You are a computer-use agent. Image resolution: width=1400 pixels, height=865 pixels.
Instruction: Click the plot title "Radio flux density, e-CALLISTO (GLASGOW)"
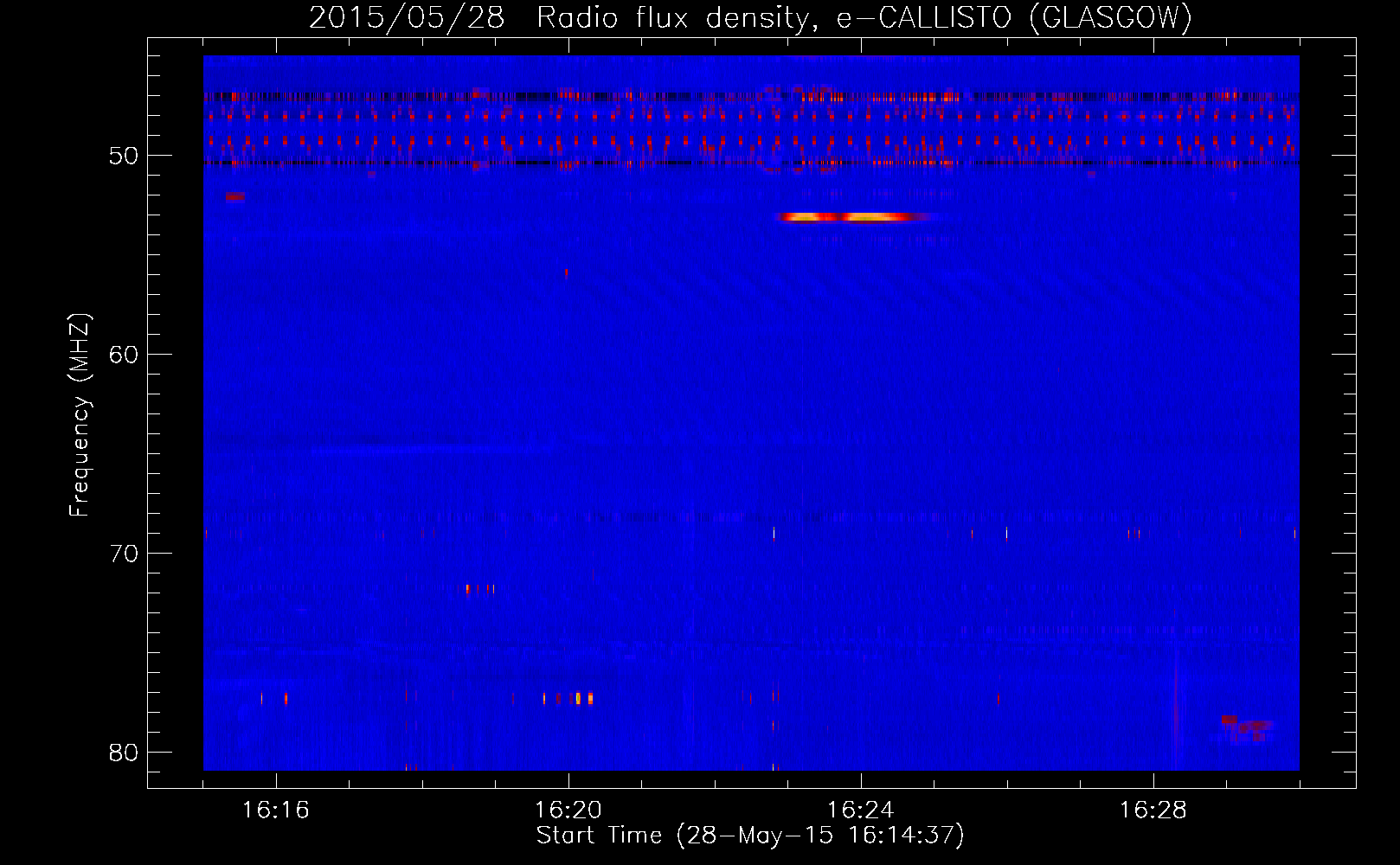click(864, 17)
